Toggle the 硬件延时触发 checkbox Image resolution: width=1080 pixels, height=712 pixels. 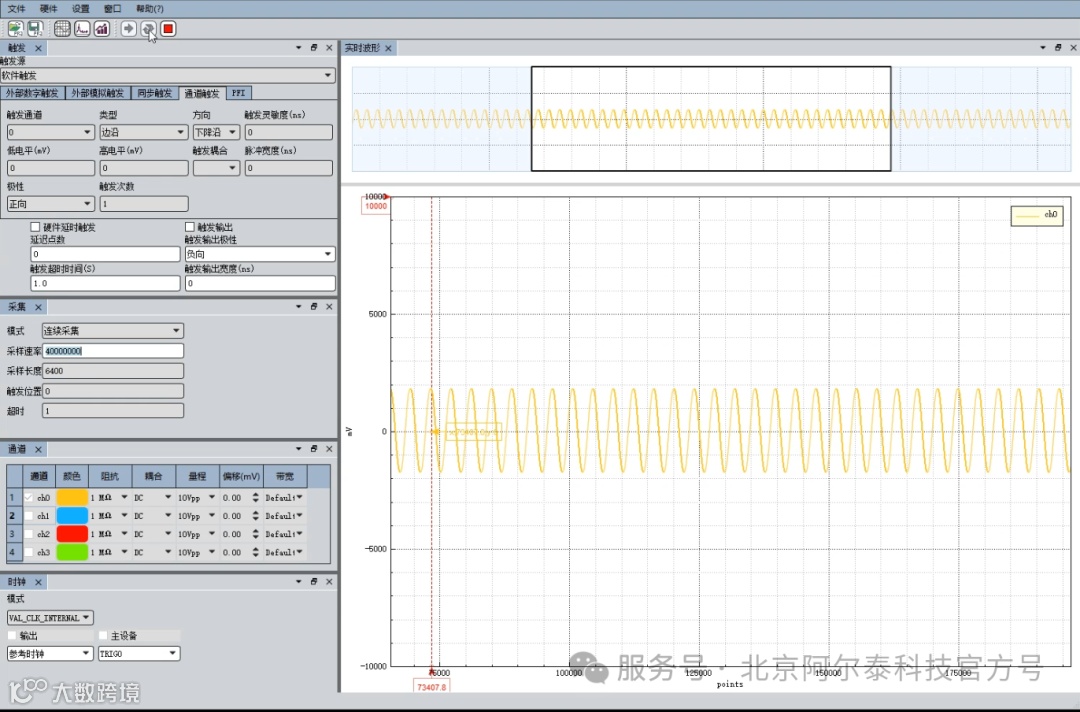coord(36,227)
